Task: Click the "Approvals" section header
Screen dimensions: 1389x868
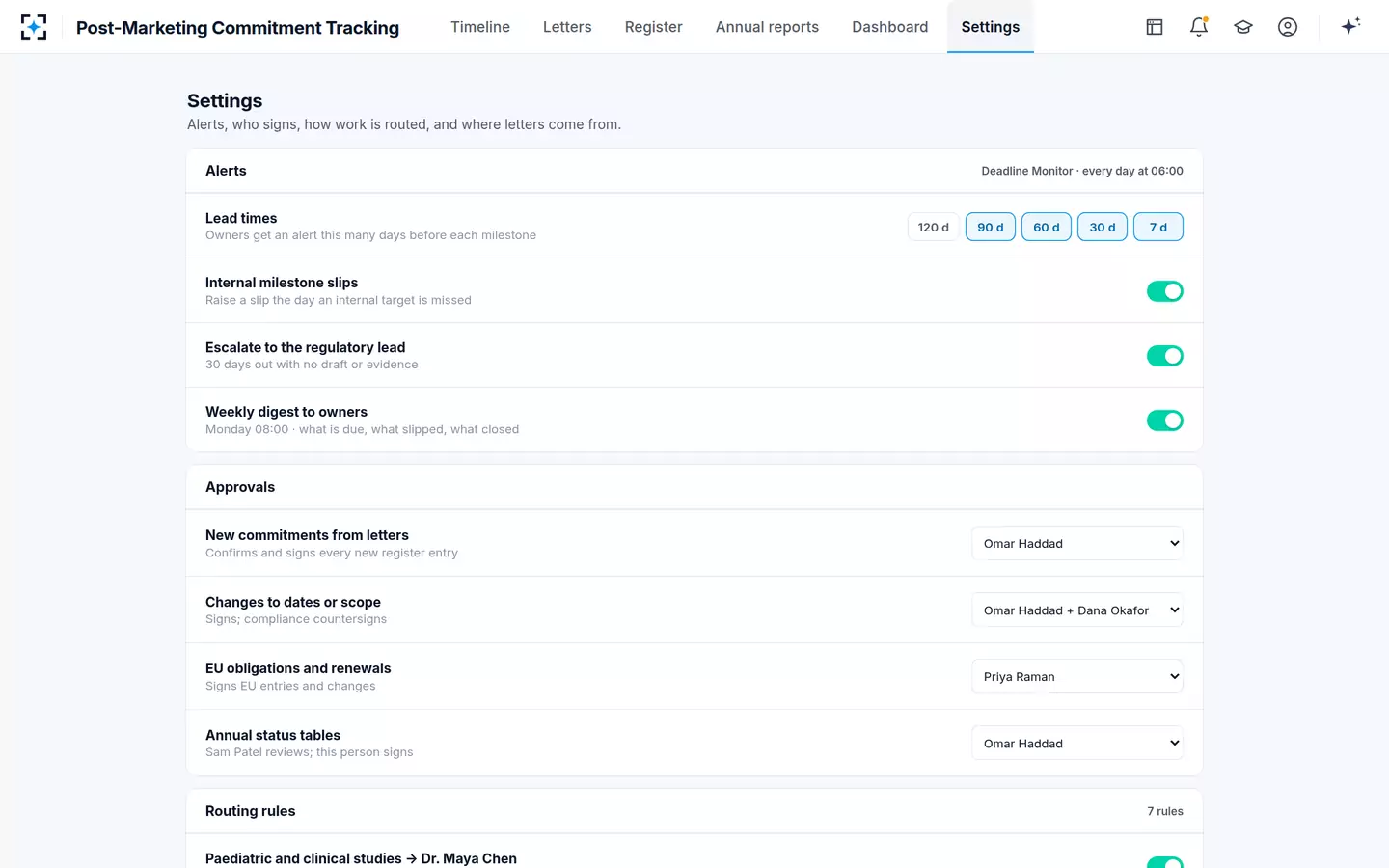Action: pos(240,487)
